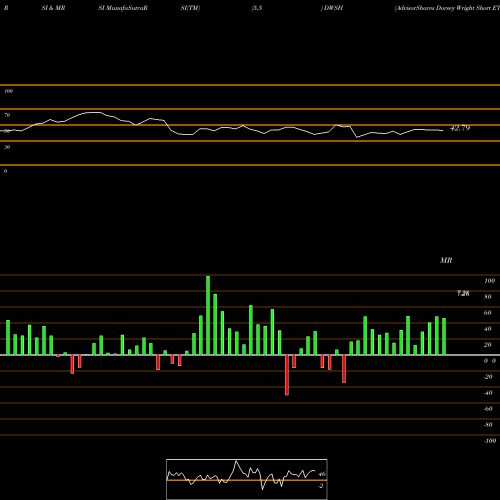Viewport: 500px width, 500px height.
Task: Click the 70 level label of the RSI panel
Action: point(7,115)
